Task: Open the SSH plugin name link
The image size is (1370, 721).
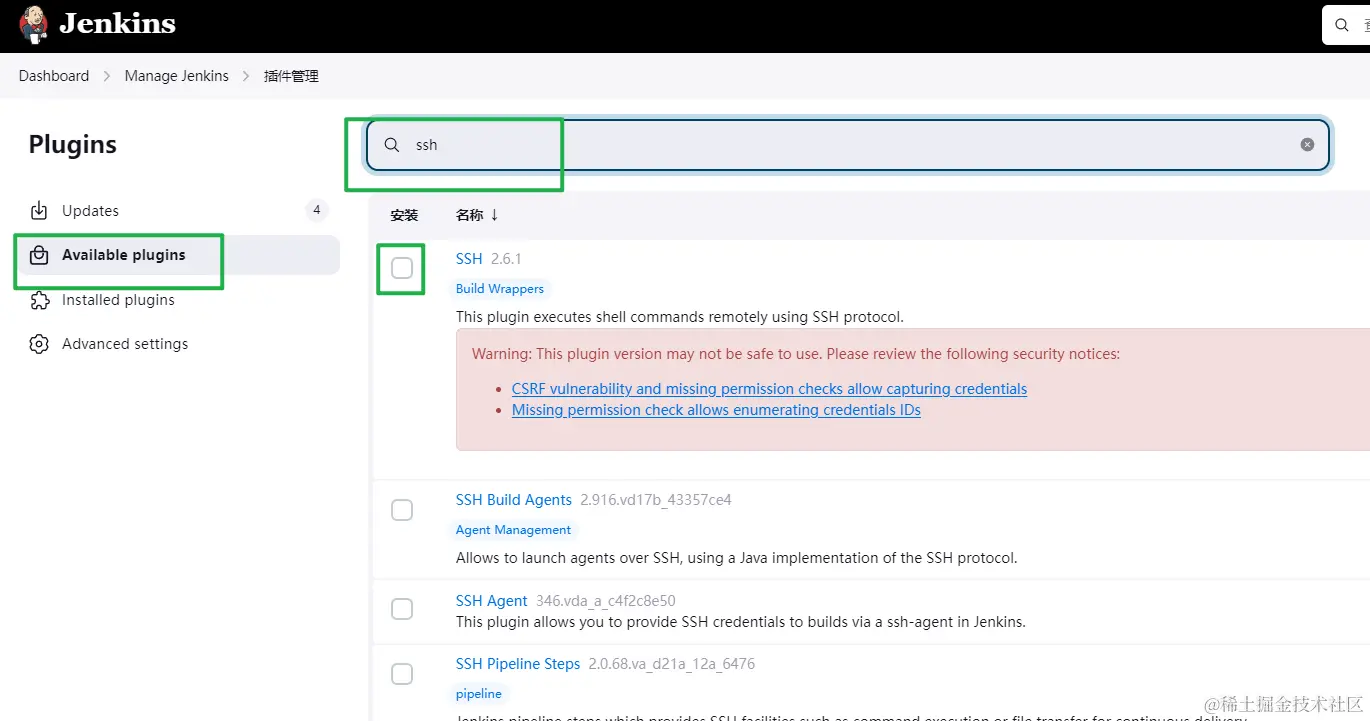Action: [x=469, y=259]
